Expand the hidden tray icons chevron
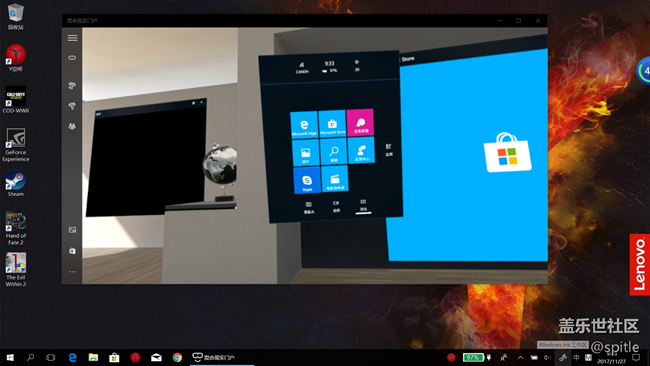 (520, 357)
